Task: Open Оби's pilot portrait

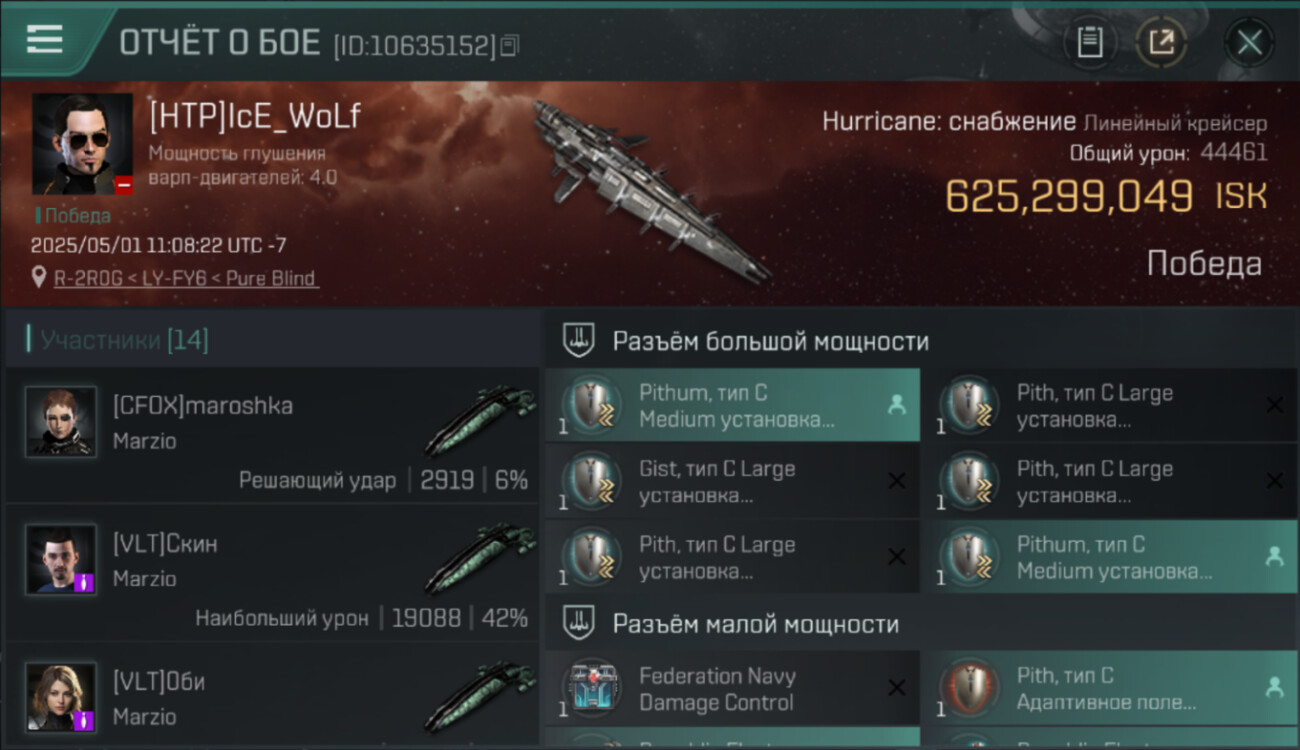Action: point(61,697)
